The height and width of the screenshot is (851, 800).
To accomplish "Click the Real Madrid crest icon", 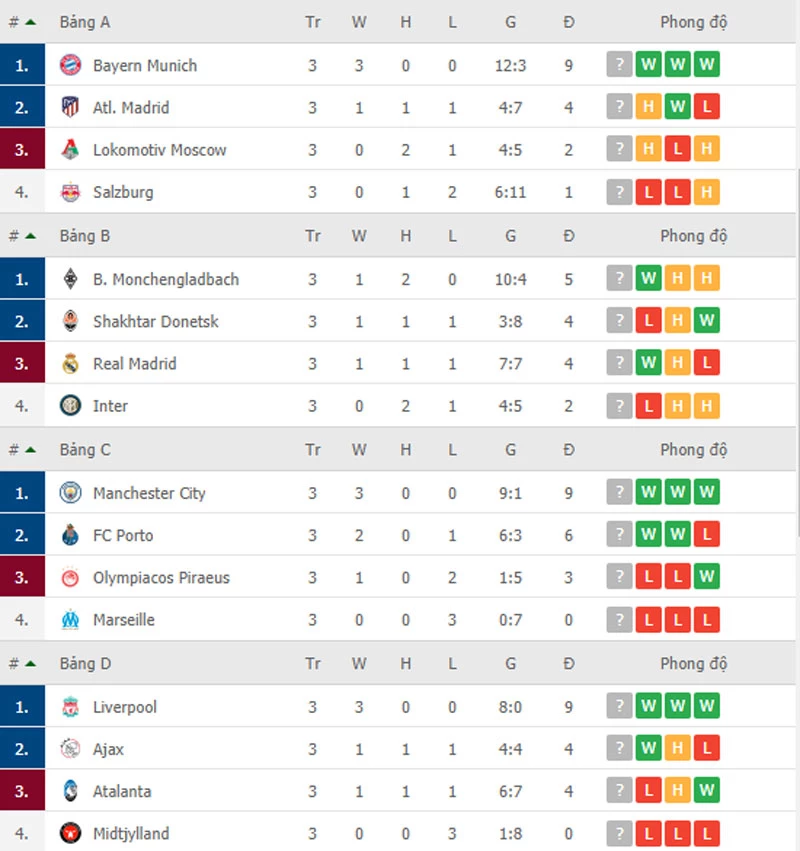I will (x=70, y=363).
